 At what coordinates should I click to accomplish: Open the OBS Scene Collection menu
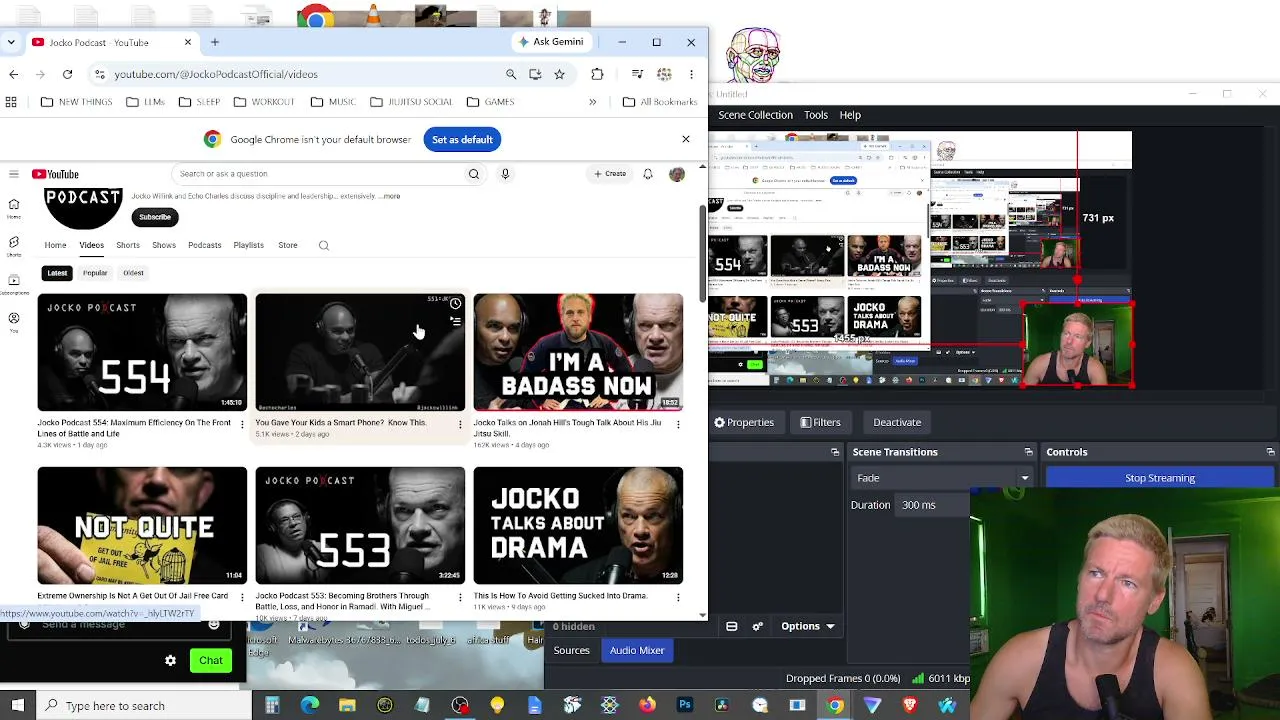tap(755, 115)
